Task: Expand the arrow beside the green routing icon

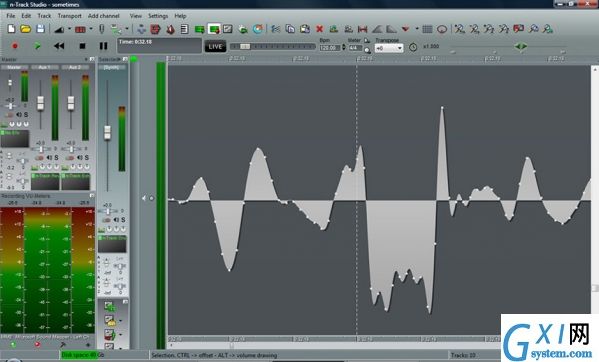Action: point(127,29)
